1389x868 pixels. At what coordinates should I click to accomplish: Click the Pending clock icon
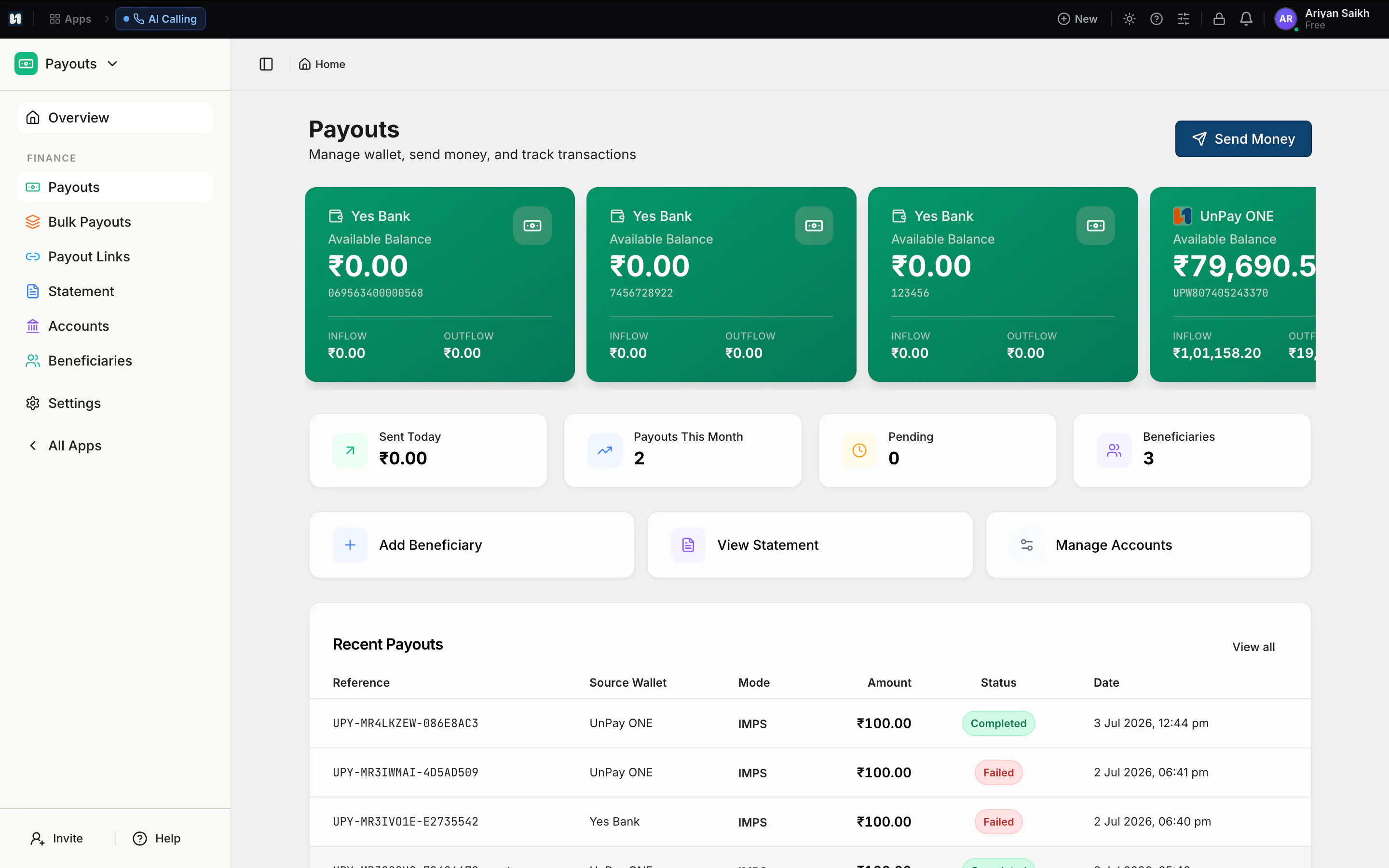(x=859, y=451)
